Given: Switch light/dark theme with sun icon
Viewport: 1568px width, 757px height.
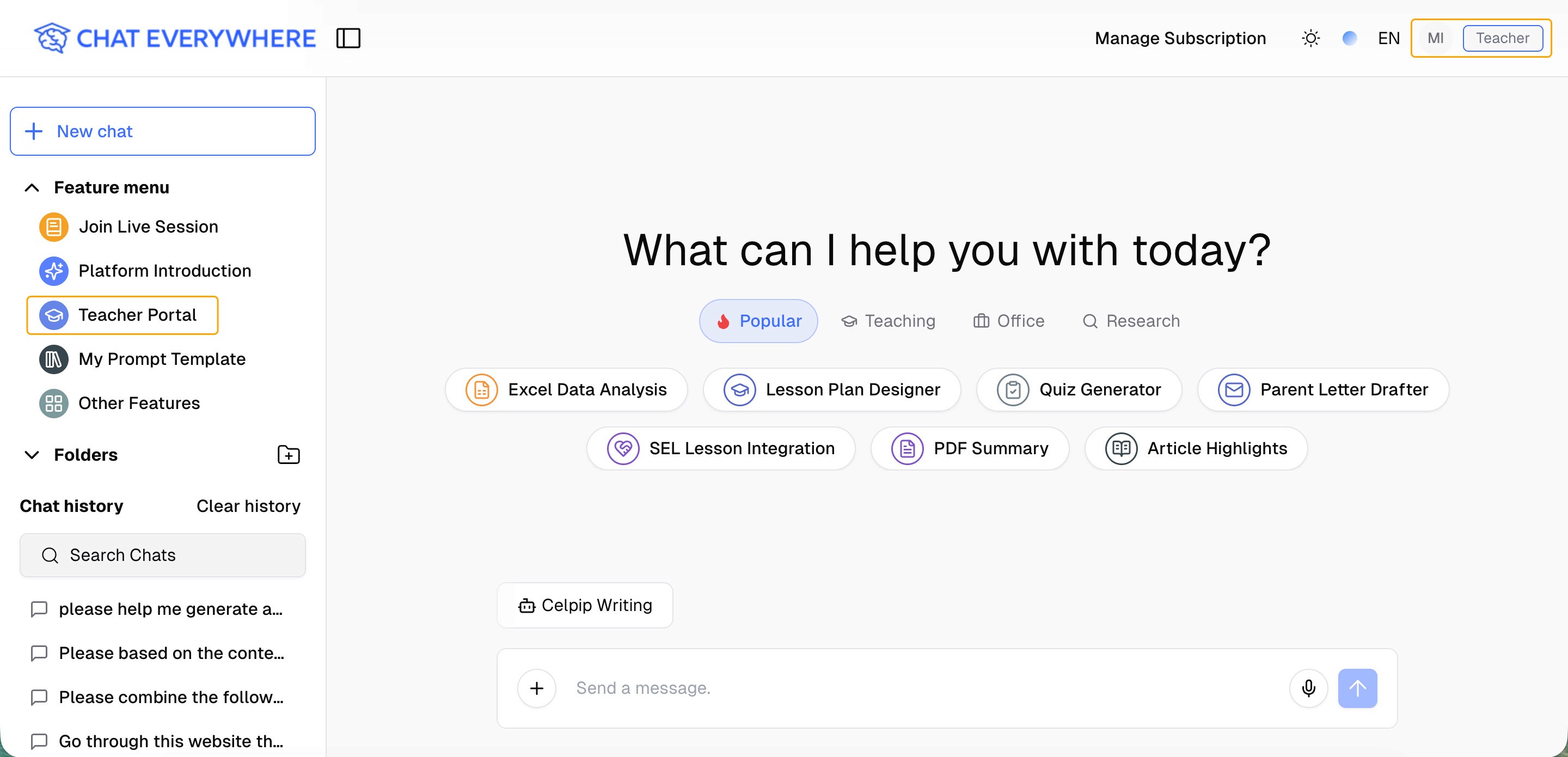Looking at the screenshot, I should [1310, 38].
